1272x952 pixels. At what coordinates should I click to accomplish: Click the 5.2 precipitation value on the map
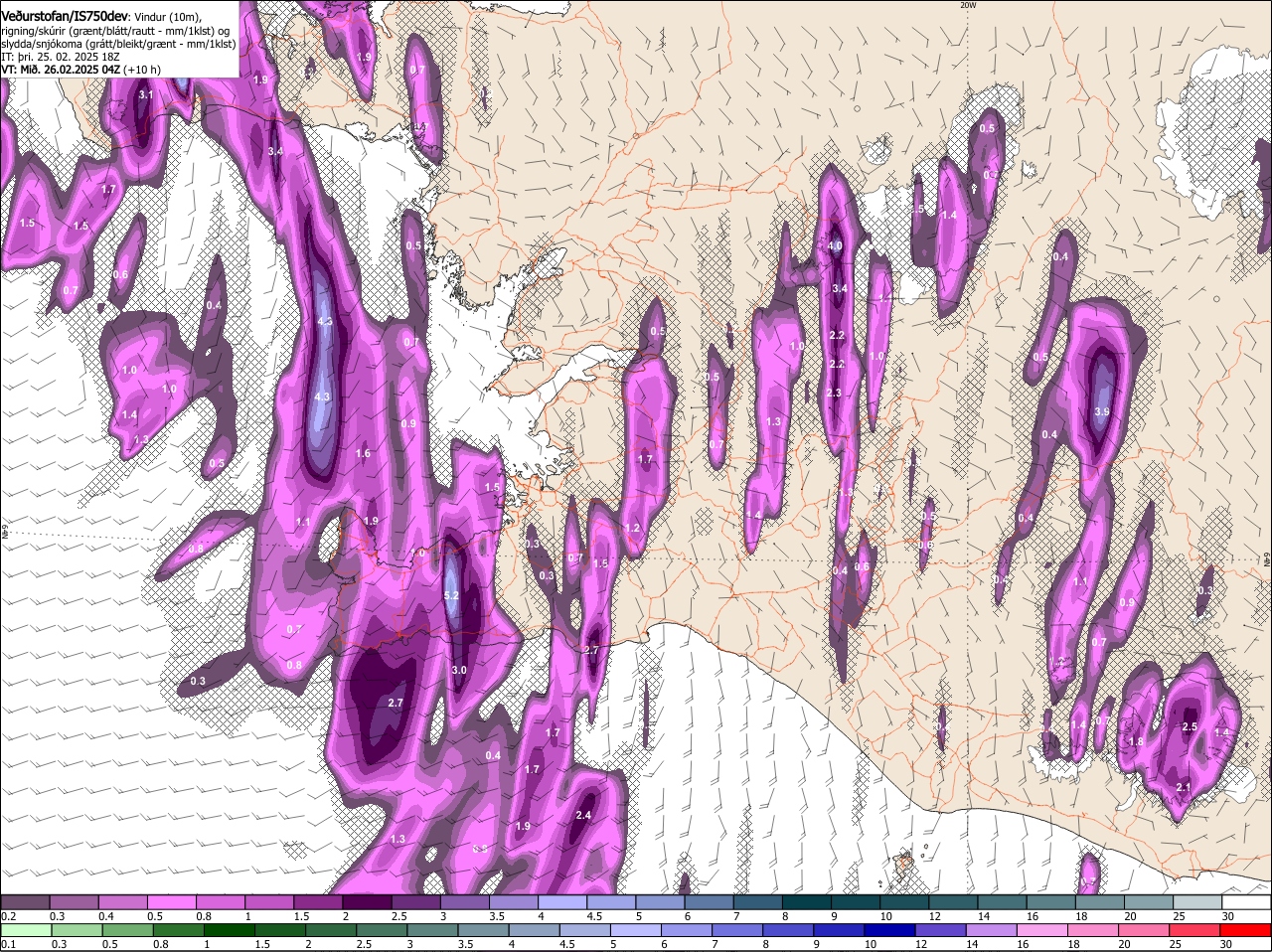450,595
